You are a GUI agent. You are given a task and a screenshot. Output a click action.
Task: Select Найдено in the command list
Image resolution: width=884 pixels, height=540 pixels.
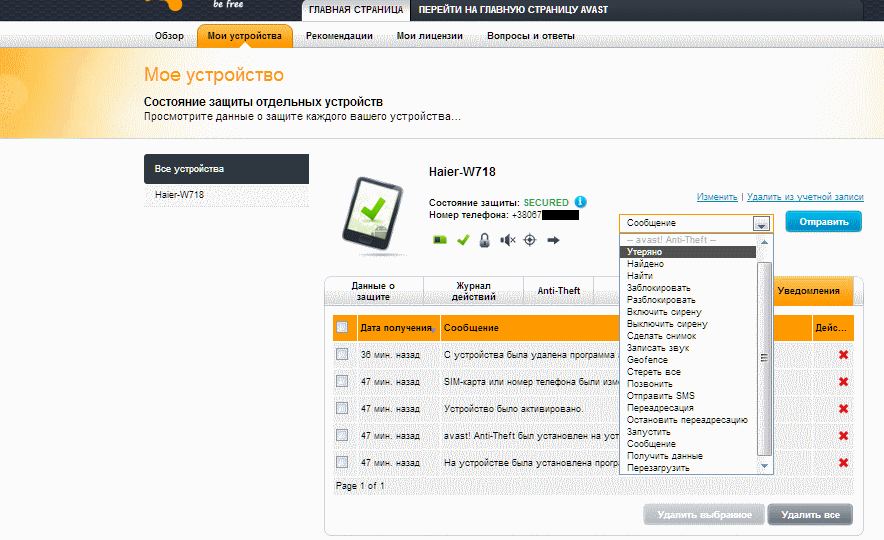(x=688, y=264)
